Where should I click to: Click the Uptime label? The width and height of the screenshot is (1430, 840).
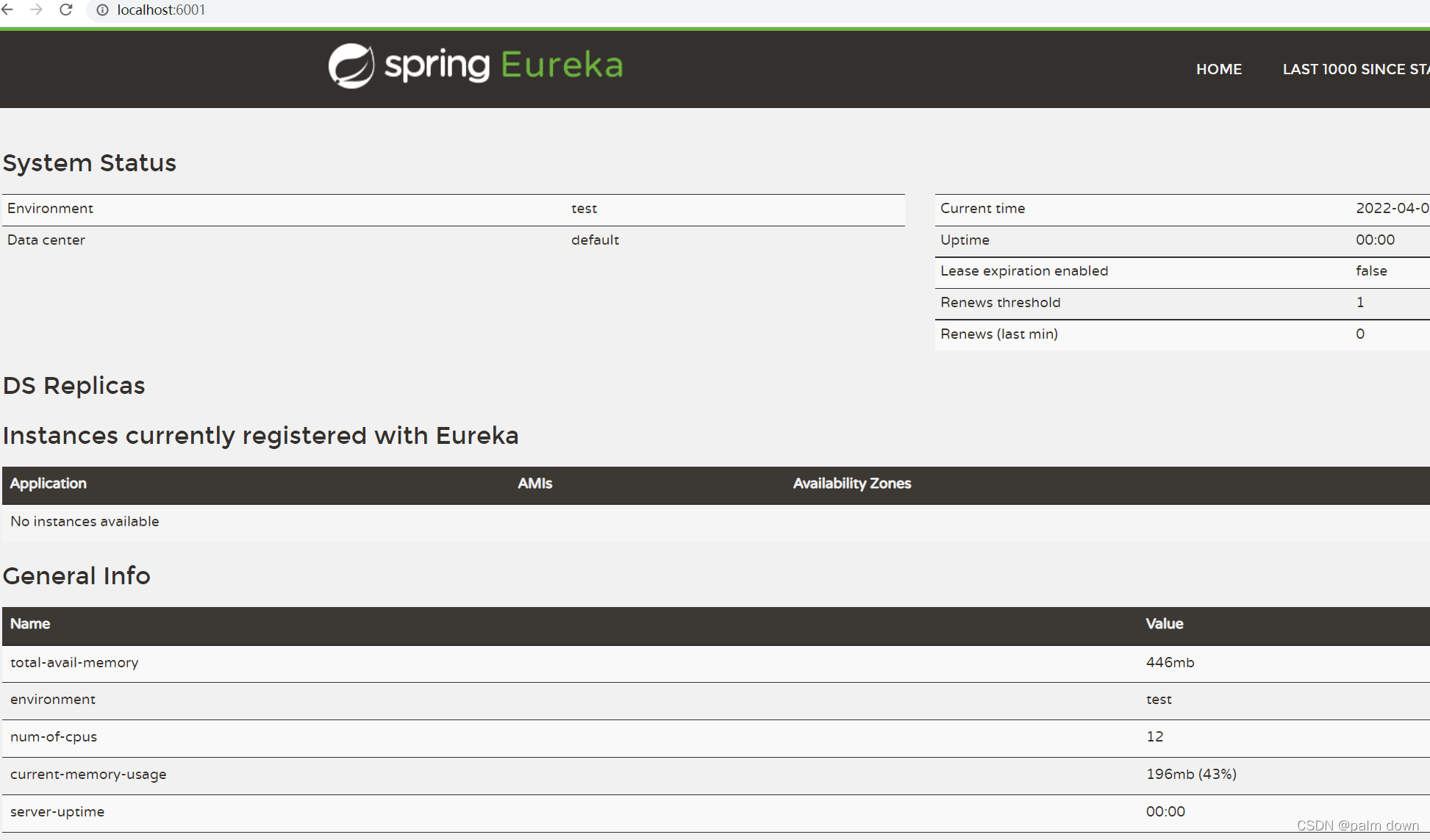pyautogui.click(x=965, y=240)
